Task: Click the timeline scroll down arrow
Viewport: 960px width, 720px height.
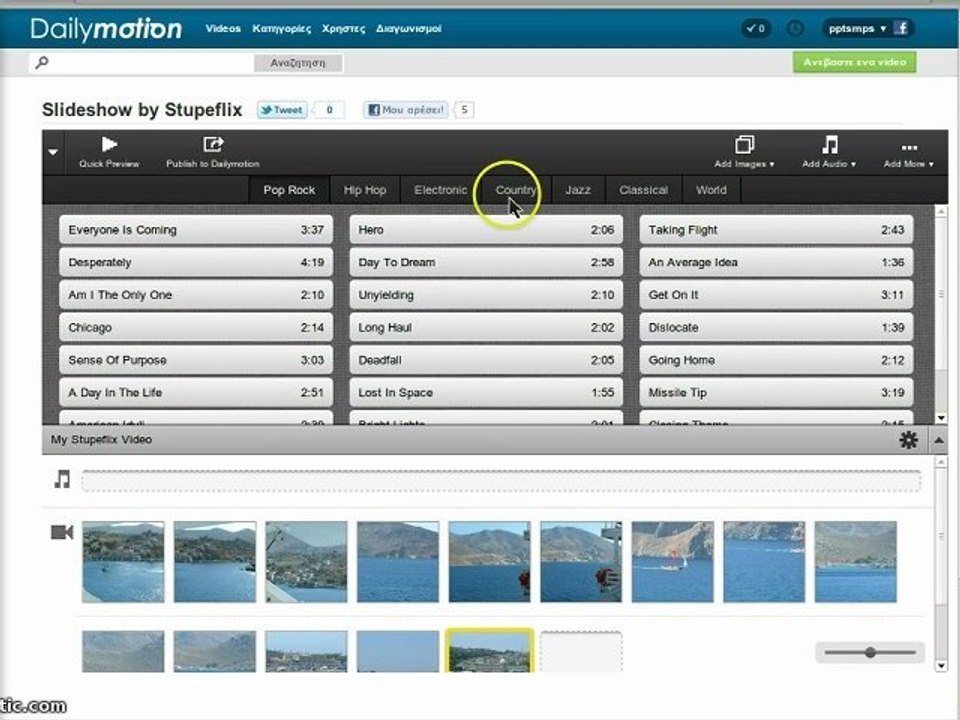Action: click(941, 666)
